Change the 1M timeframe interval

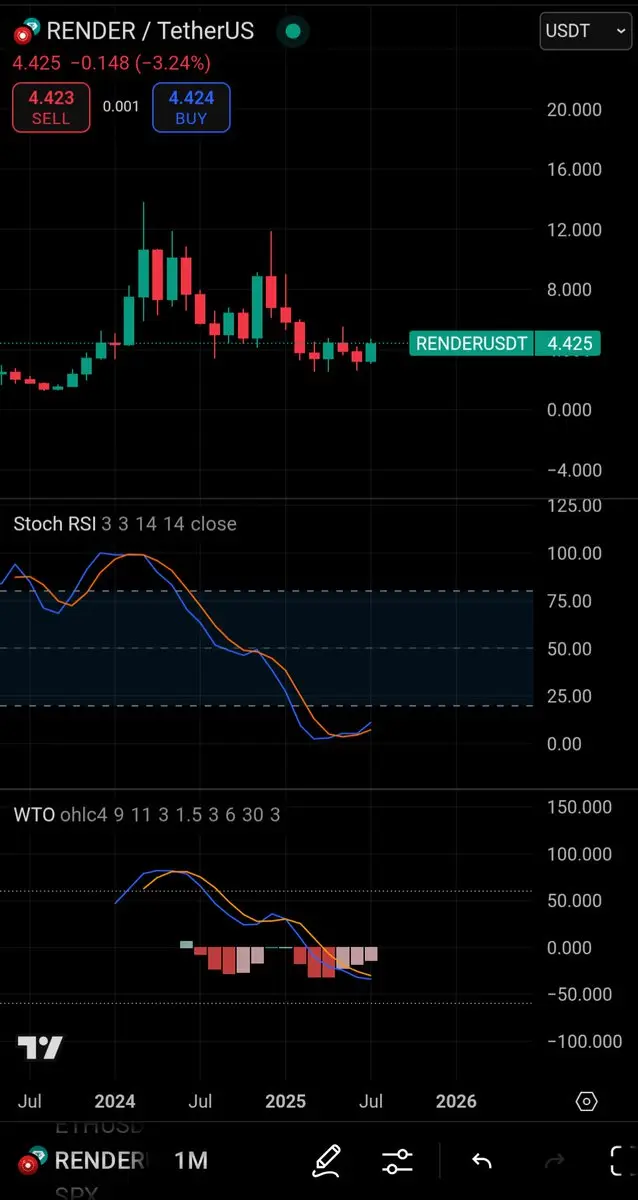coord(191,1161)
